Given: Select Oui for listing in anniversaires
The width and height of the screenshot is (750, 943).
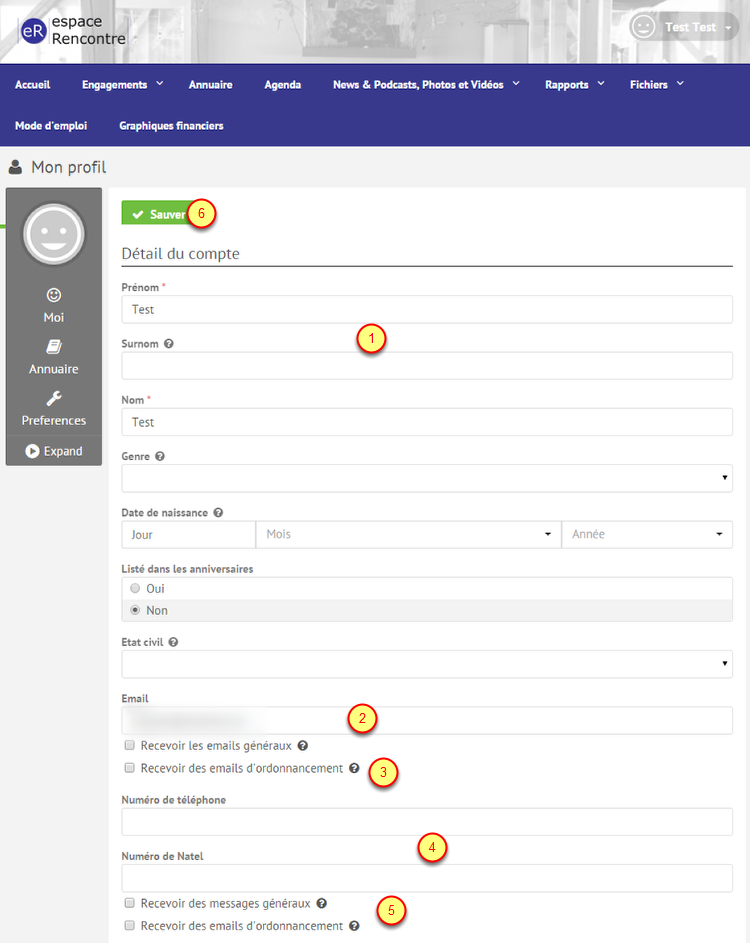Looking at the screenshot, I should pos(135,589).
